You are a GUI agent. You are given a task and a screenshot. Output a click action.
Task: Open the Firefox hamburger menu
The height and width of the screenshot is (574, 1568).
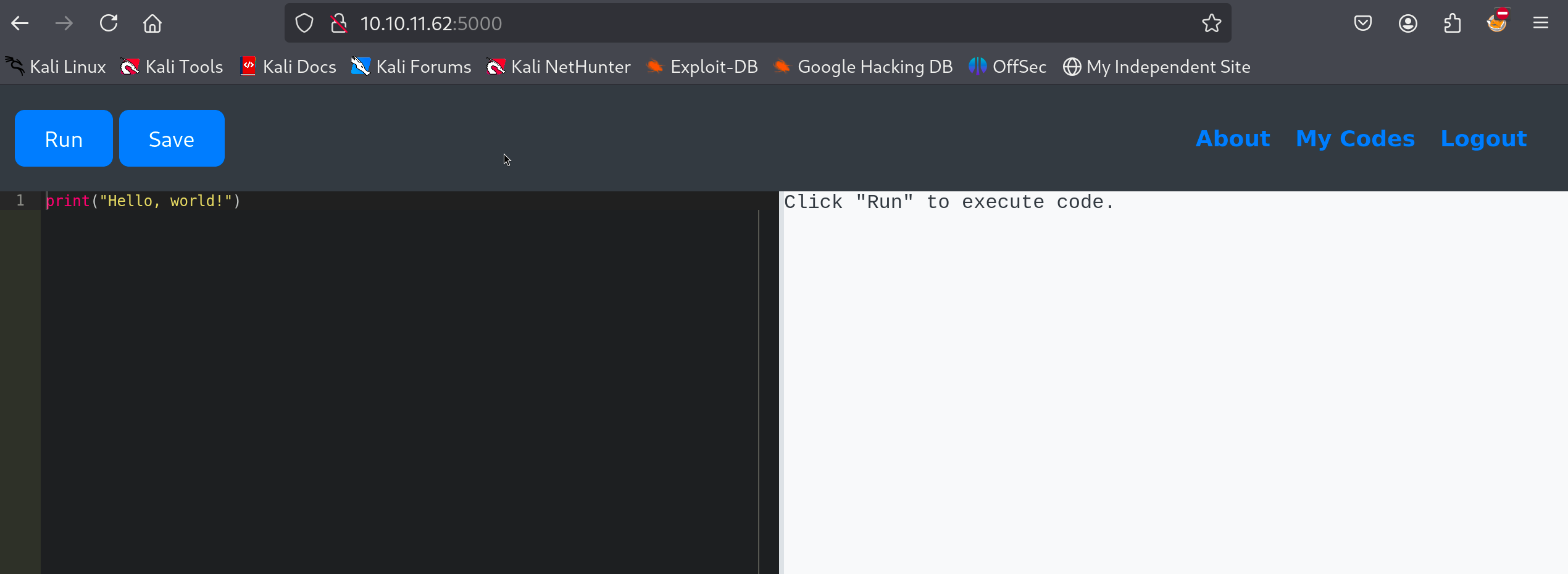(x=1541, y=23)
